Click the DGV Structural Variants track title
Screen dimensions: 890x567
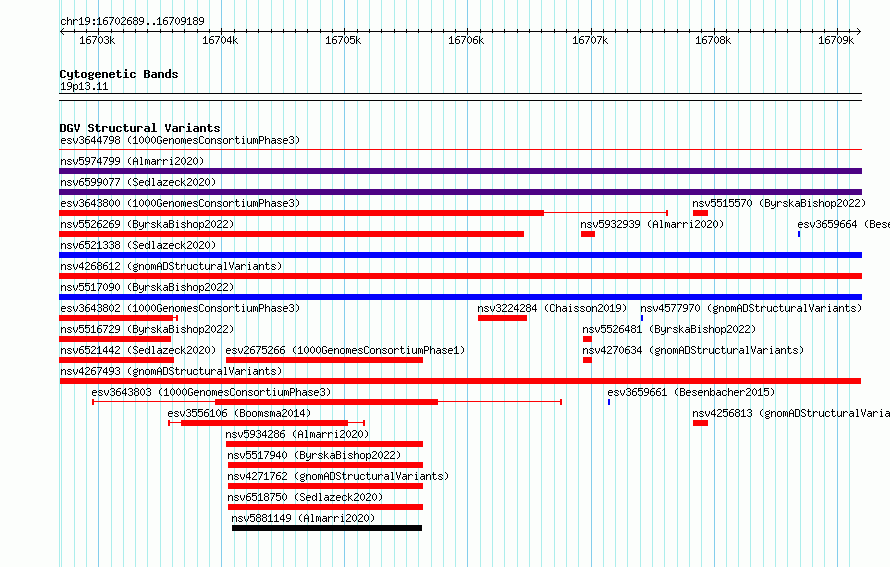pos(140,128)
